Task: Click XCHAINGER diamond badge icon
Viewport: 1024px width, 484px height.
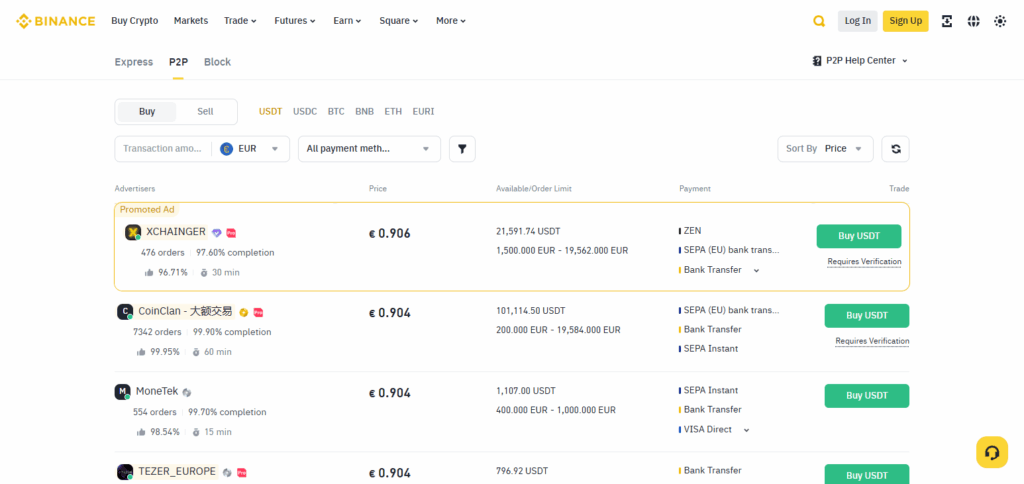Action: [x=217, y=233]
